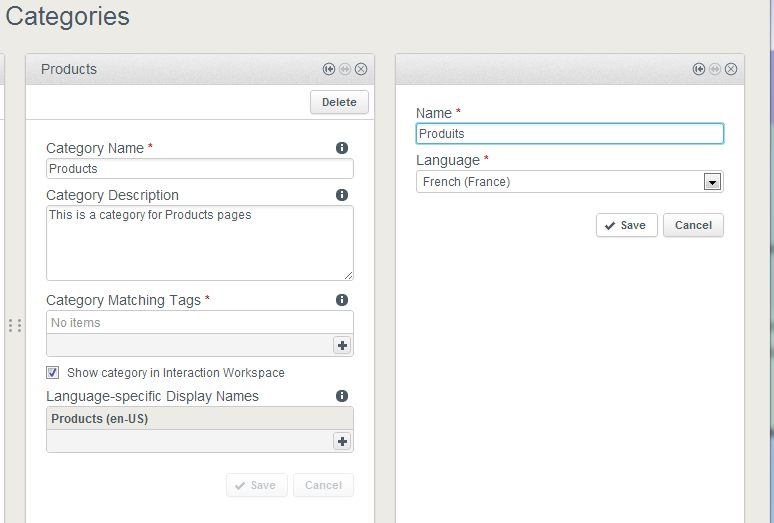Viewport: 774px width, 523px height.
Task: Save the Produits display name
Action: (x=626, y=225)
